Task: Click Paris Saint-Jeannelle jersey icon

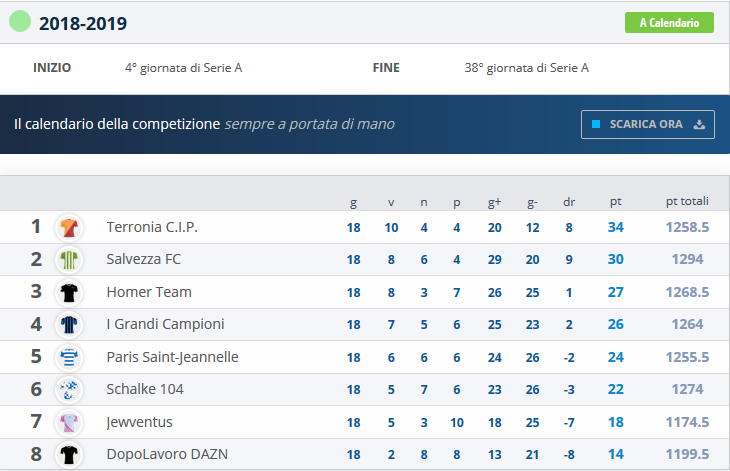Action: click(69, 358)
